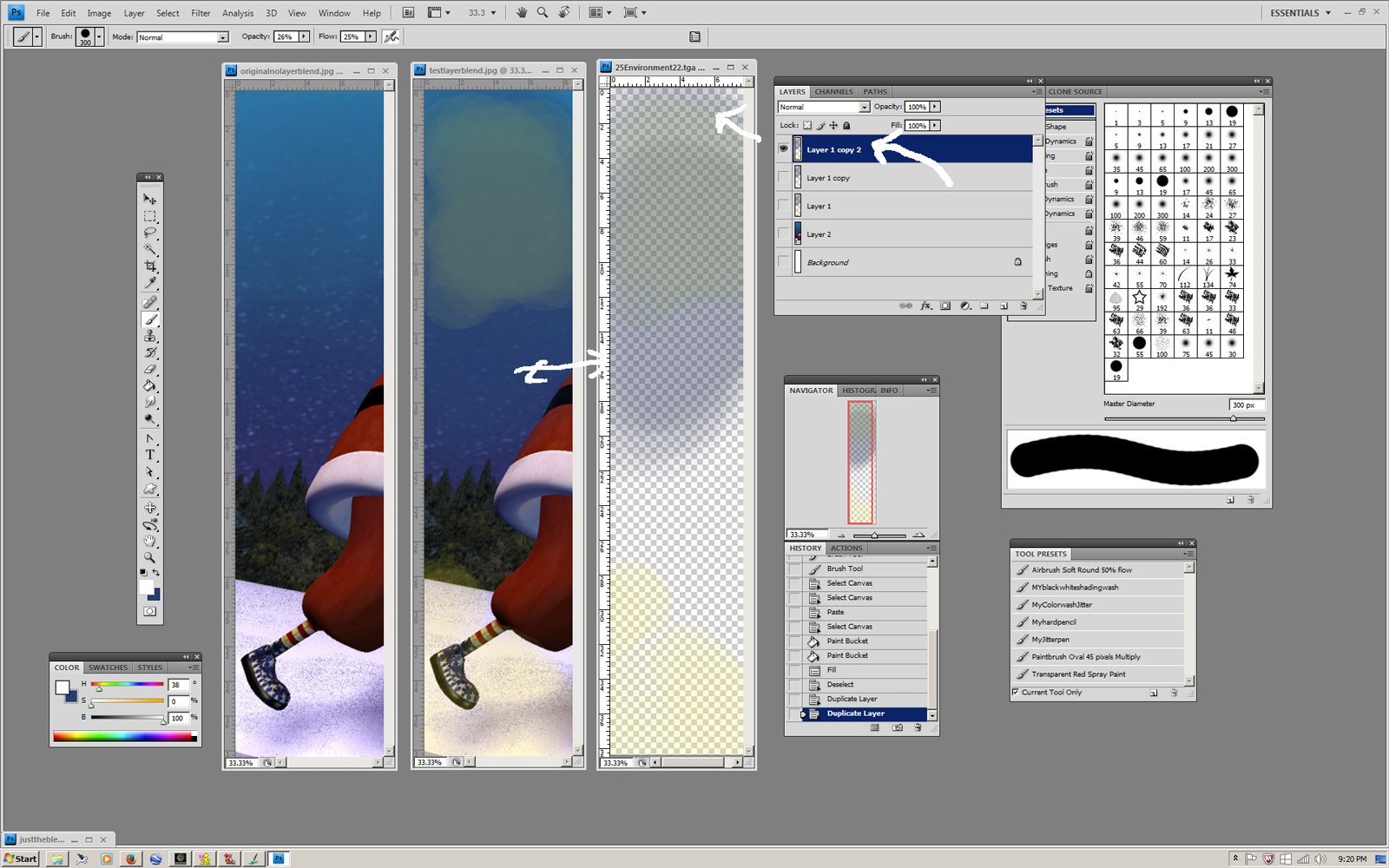The image size is (1389, 868).
Task: Open layer Opacity slider arrow
Action: [x=935, y=107]
